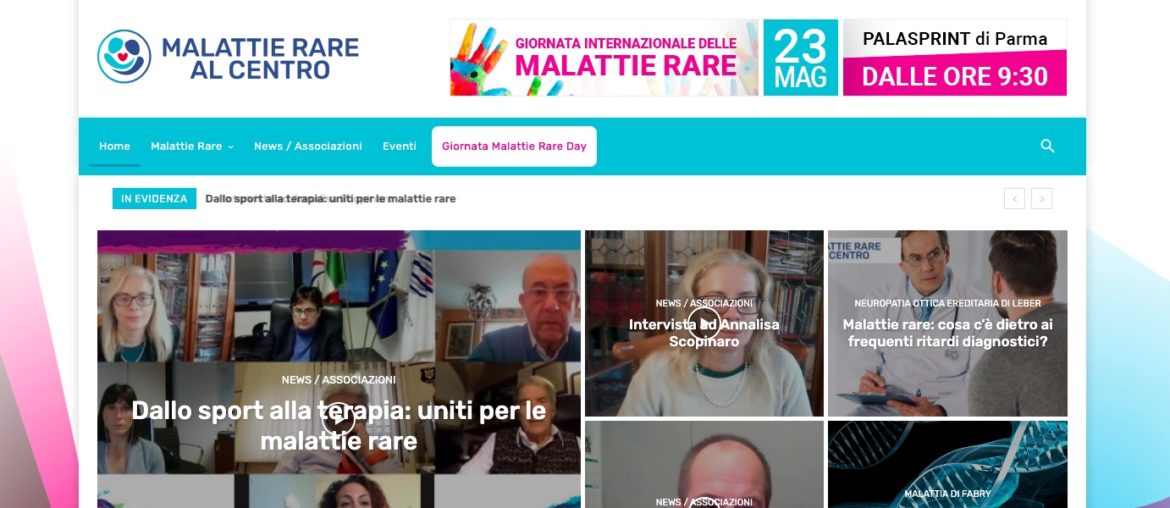Open the article on ritardi diagnostici
The height and width of the screenshot is (508, 1170).
[947, 333]
